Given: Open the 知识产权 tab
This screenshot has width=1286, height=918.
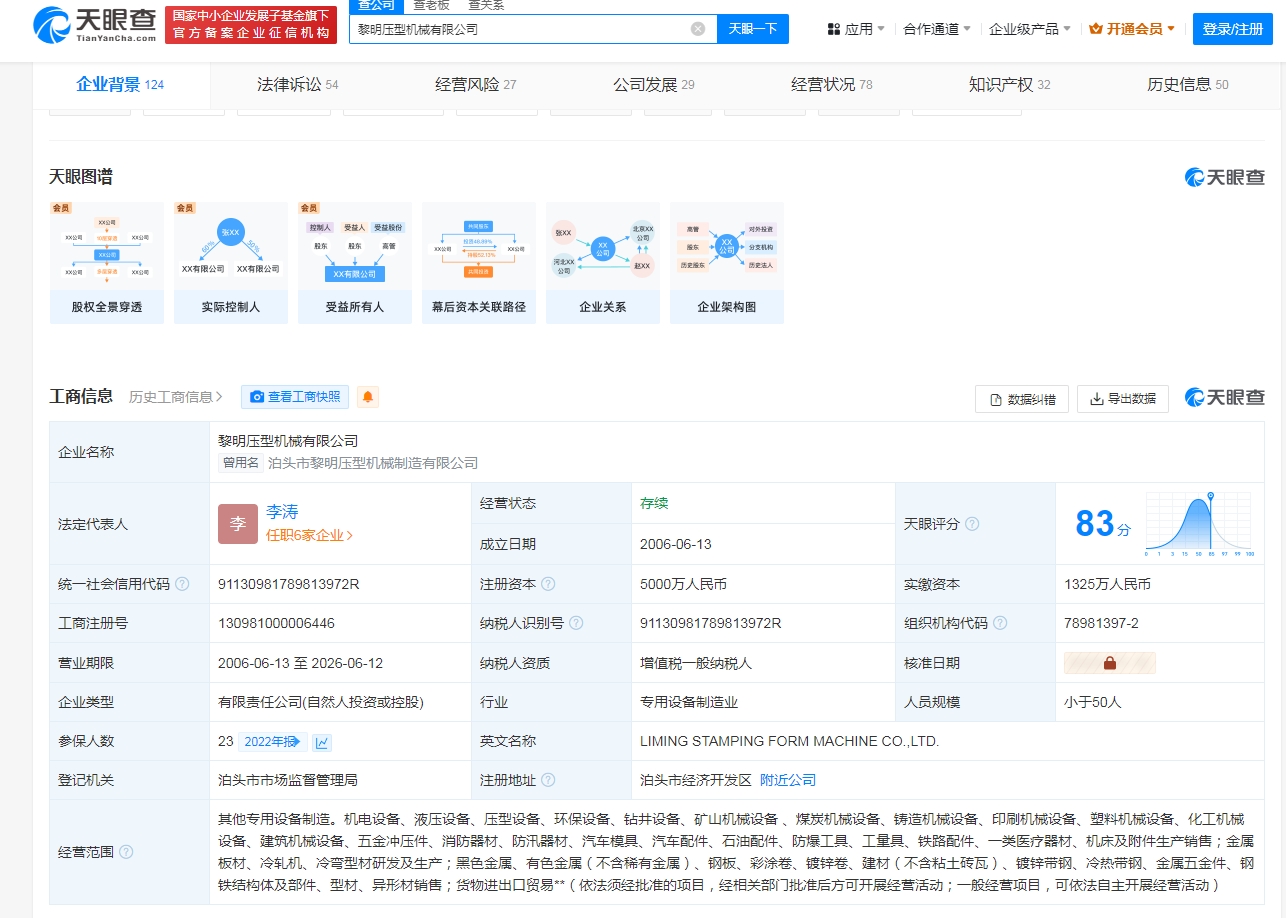Looking at the screenshot, I should (1009, 85).
